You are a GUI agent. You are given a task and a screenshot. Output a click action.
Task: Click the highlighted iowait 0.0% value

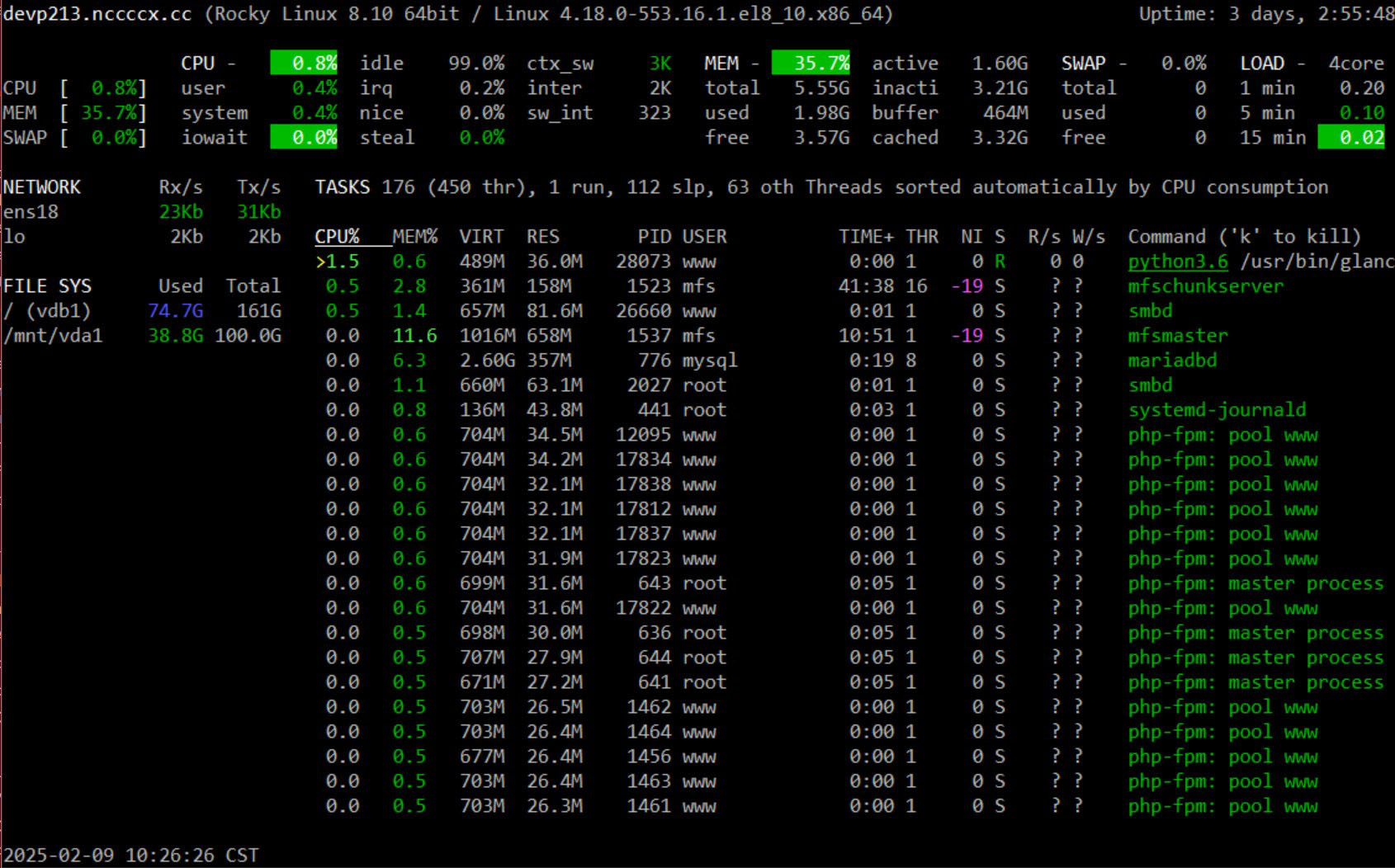(304, 138)
